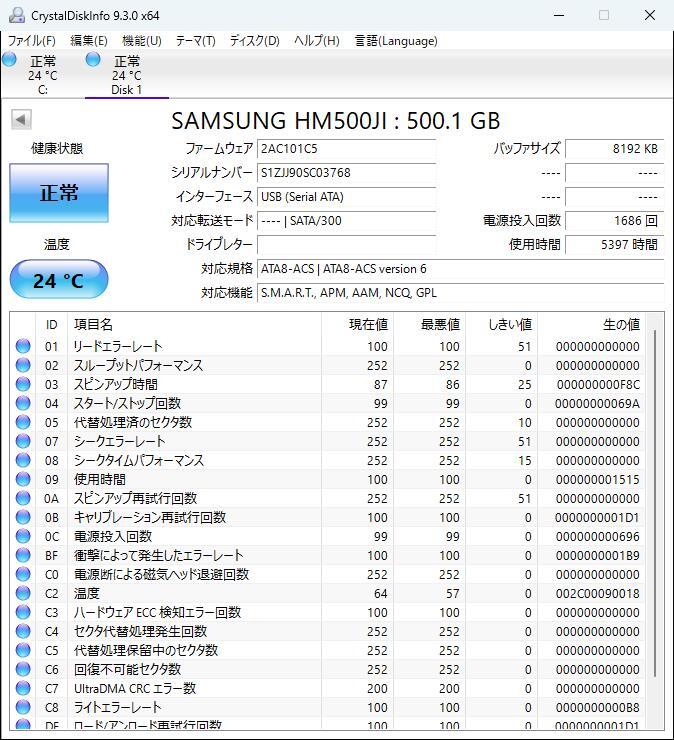
Task: Click the 対応機能 field S.M.A.R.T., APM
Action: click(x=461, y=293)
